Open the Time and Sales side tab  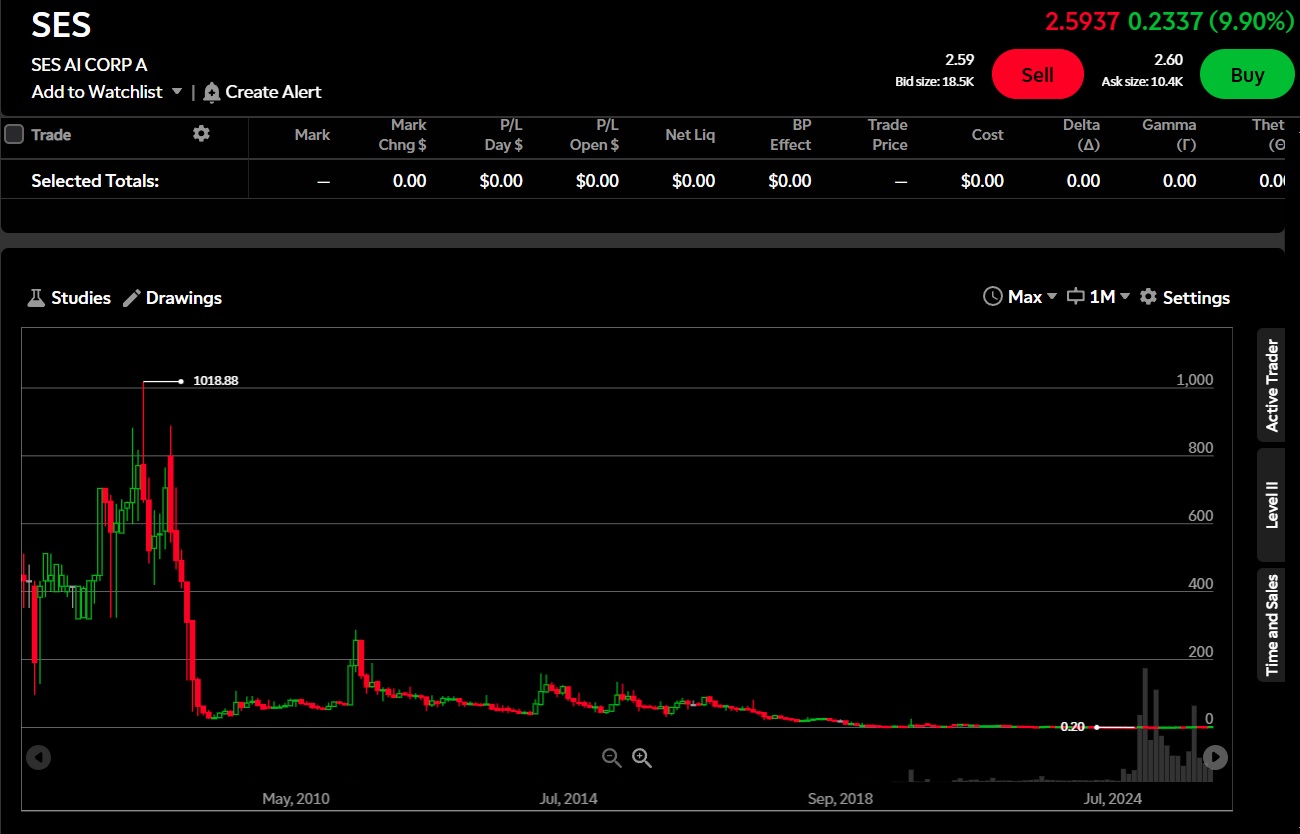coord(1271,625)
